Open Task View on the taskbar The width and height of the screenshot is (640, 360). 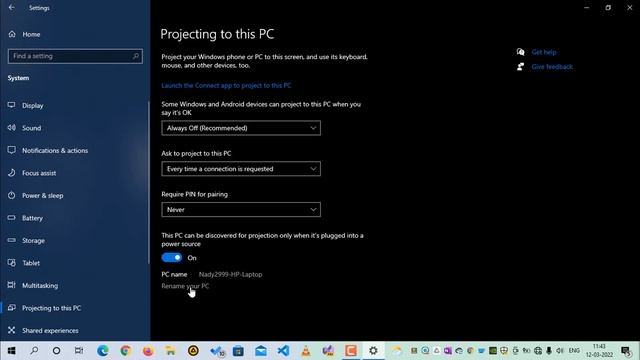point(79,351)
